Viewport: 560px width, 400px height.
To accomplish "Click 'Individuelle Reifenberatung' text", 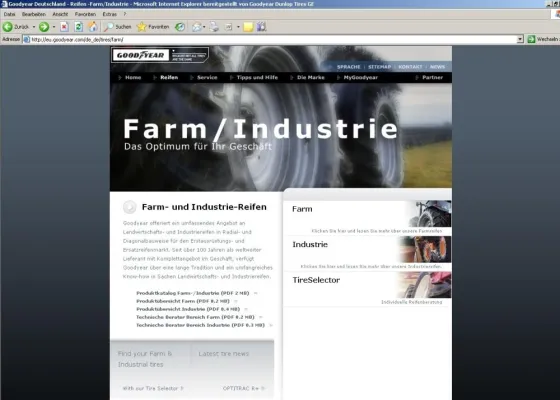I will pos(411,302).
